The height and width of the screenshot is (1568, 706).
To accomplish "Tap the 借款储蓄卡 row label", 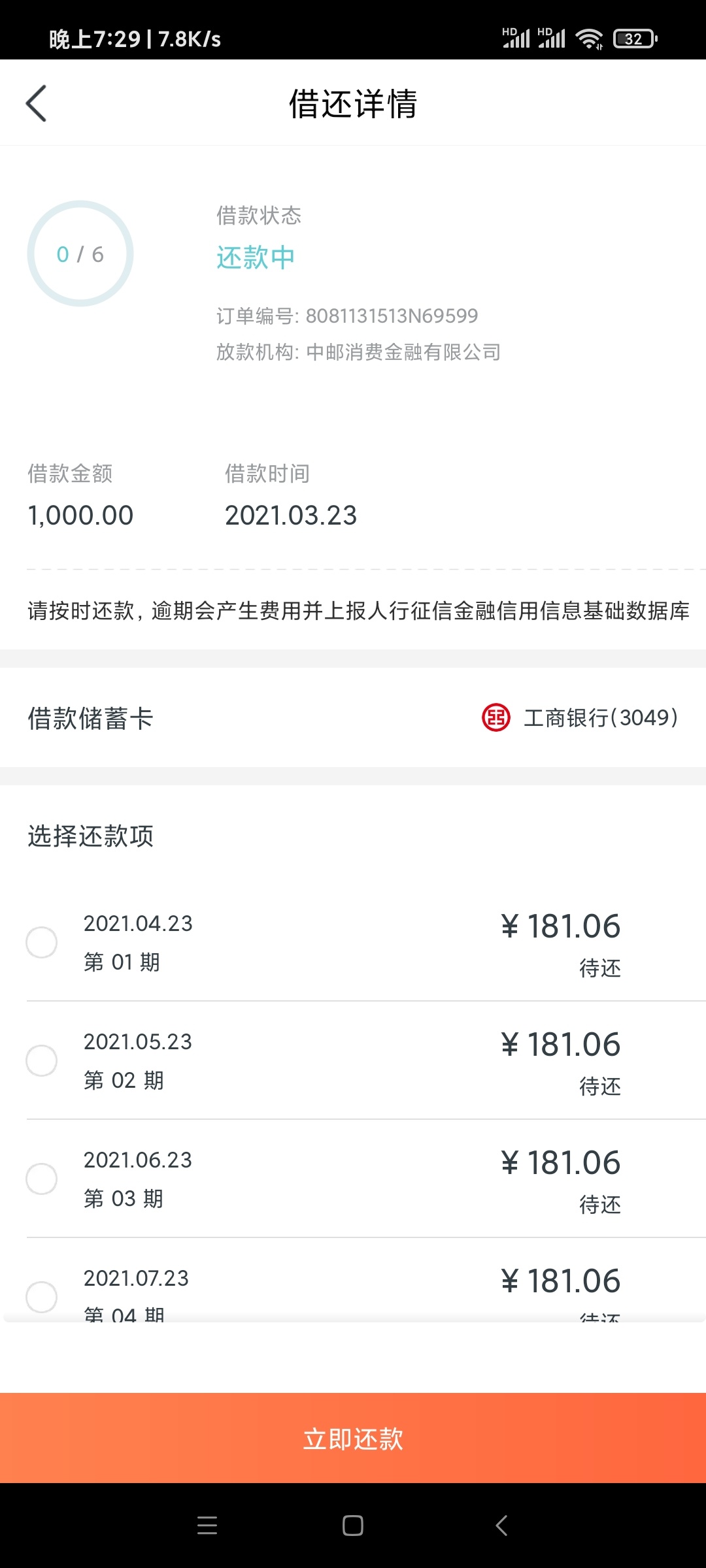I will point(90,718).
